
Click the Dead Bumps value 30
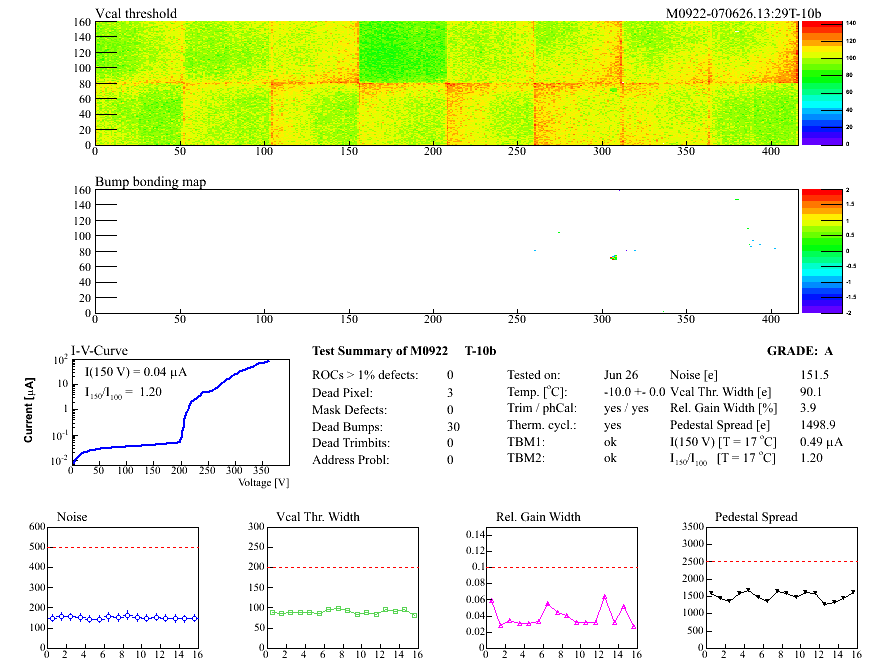(x=450, y=426)
